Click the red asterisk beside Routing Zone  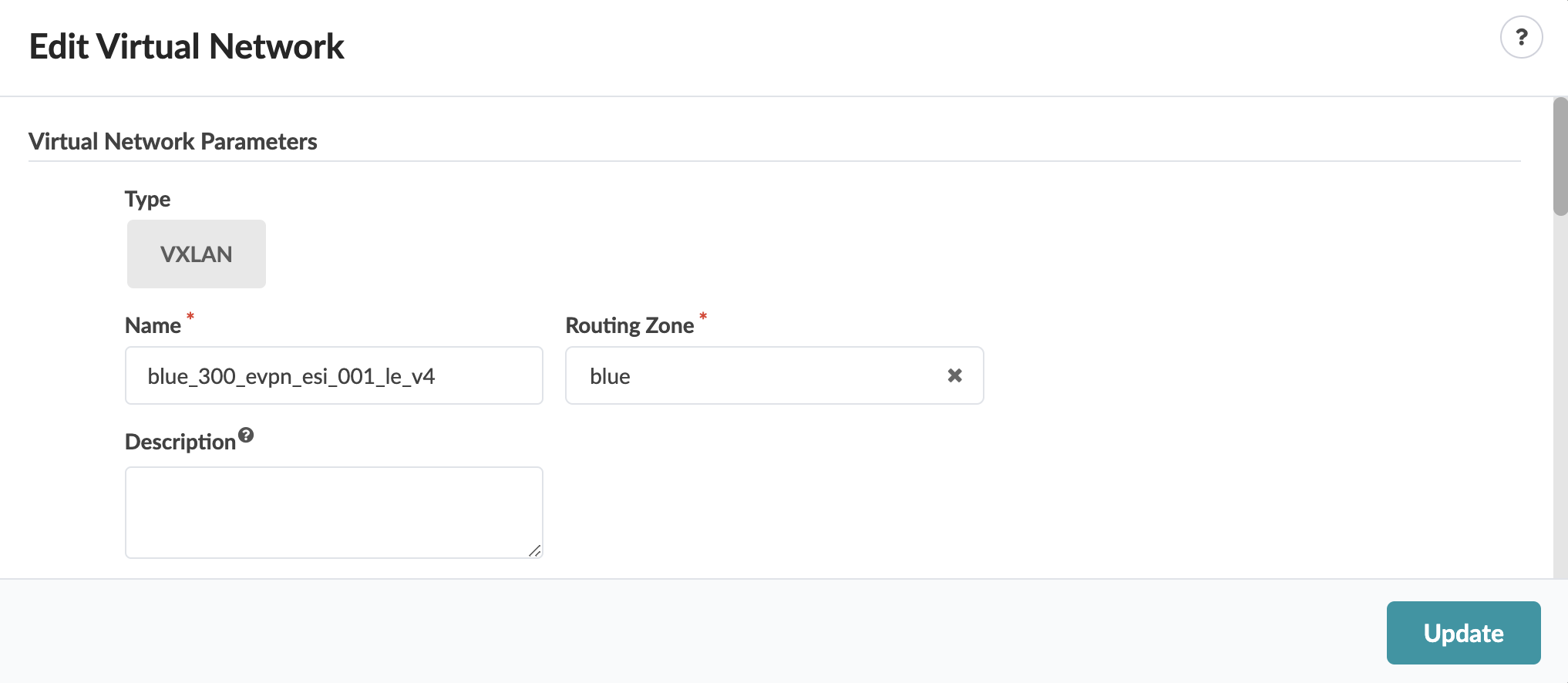tap(703, 316)
